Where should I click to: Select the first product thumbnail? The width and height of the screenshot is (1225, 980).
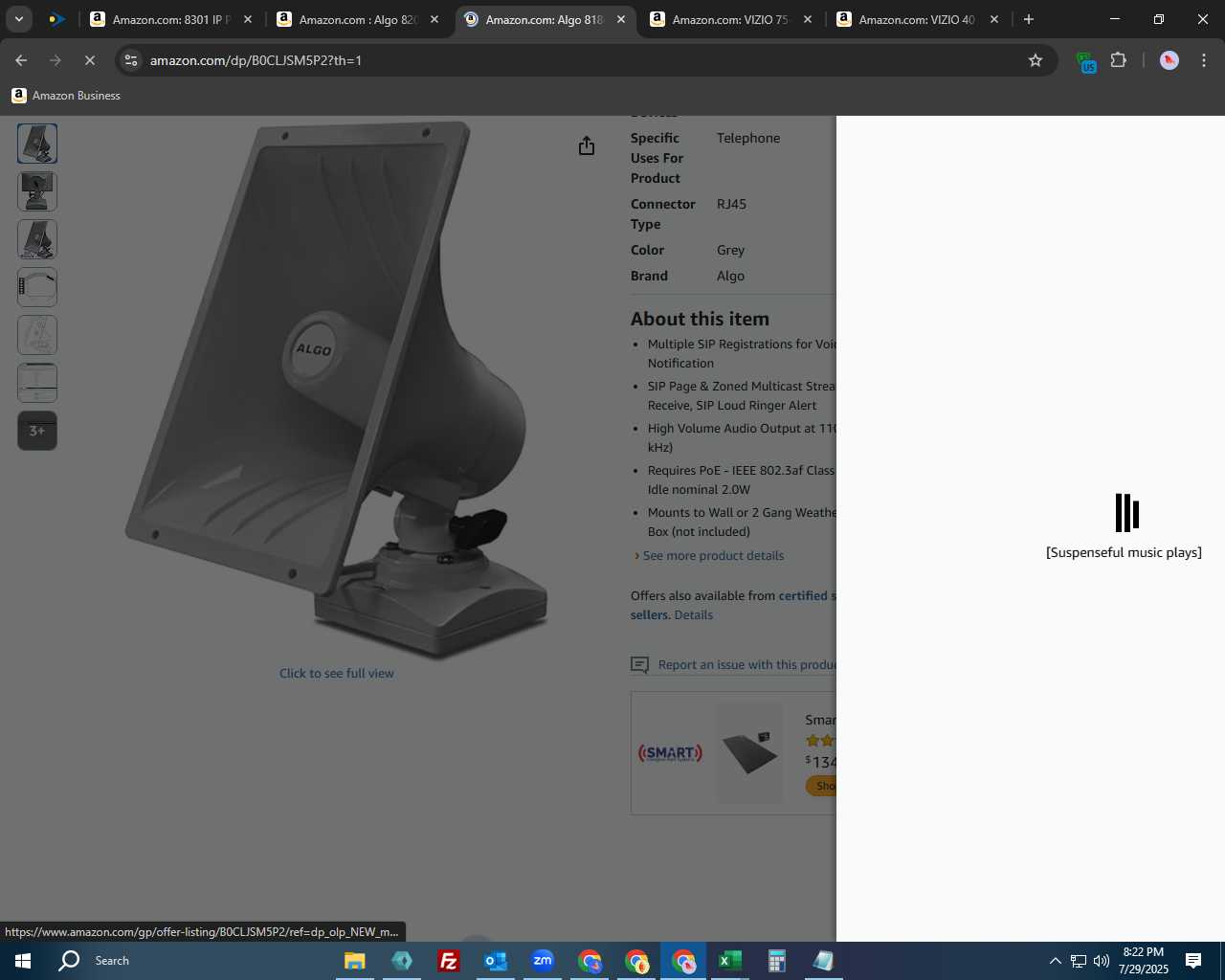click(37, 144)
